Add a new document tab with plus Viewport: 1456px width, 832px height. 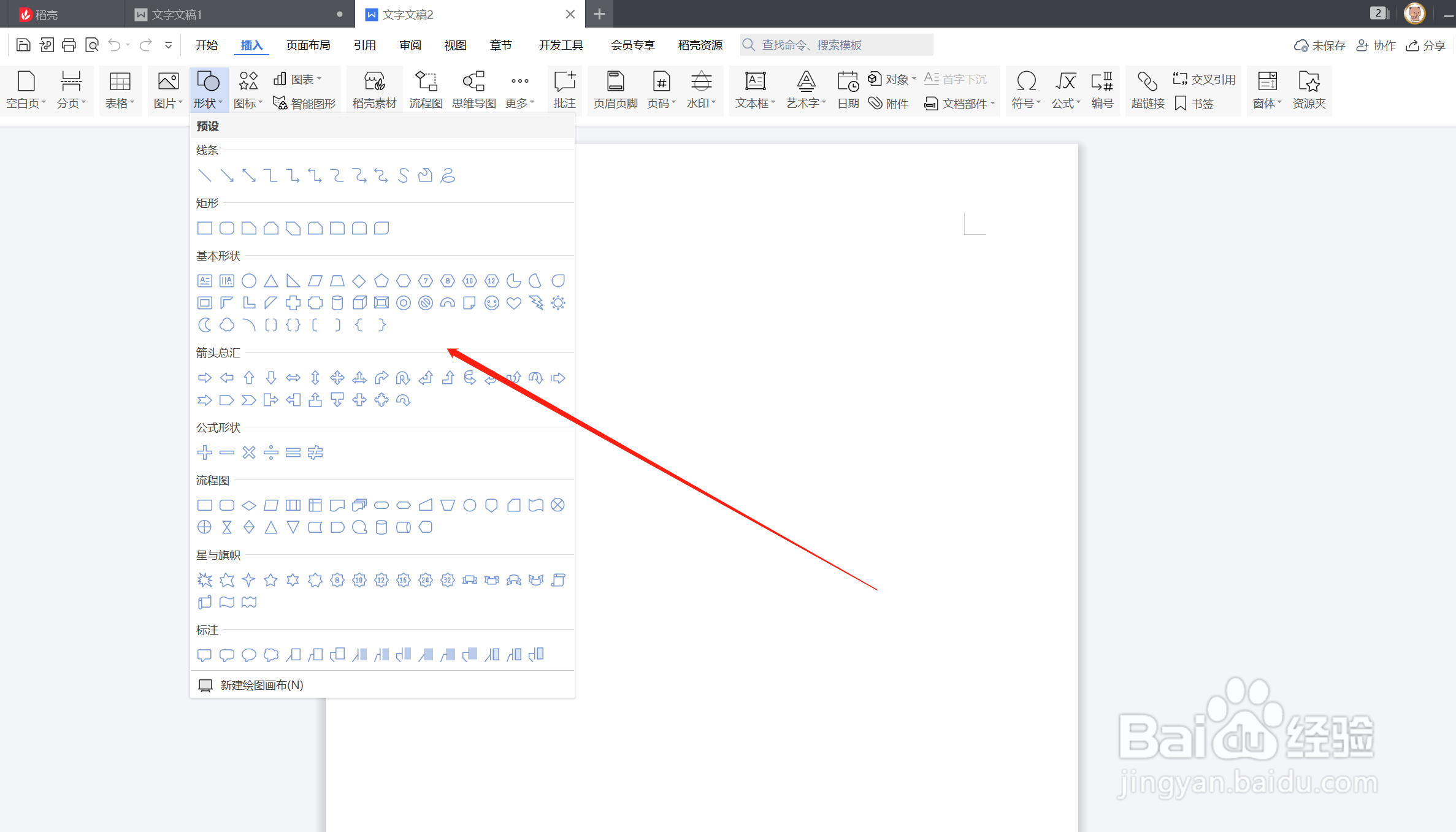[x=600, y=14]
